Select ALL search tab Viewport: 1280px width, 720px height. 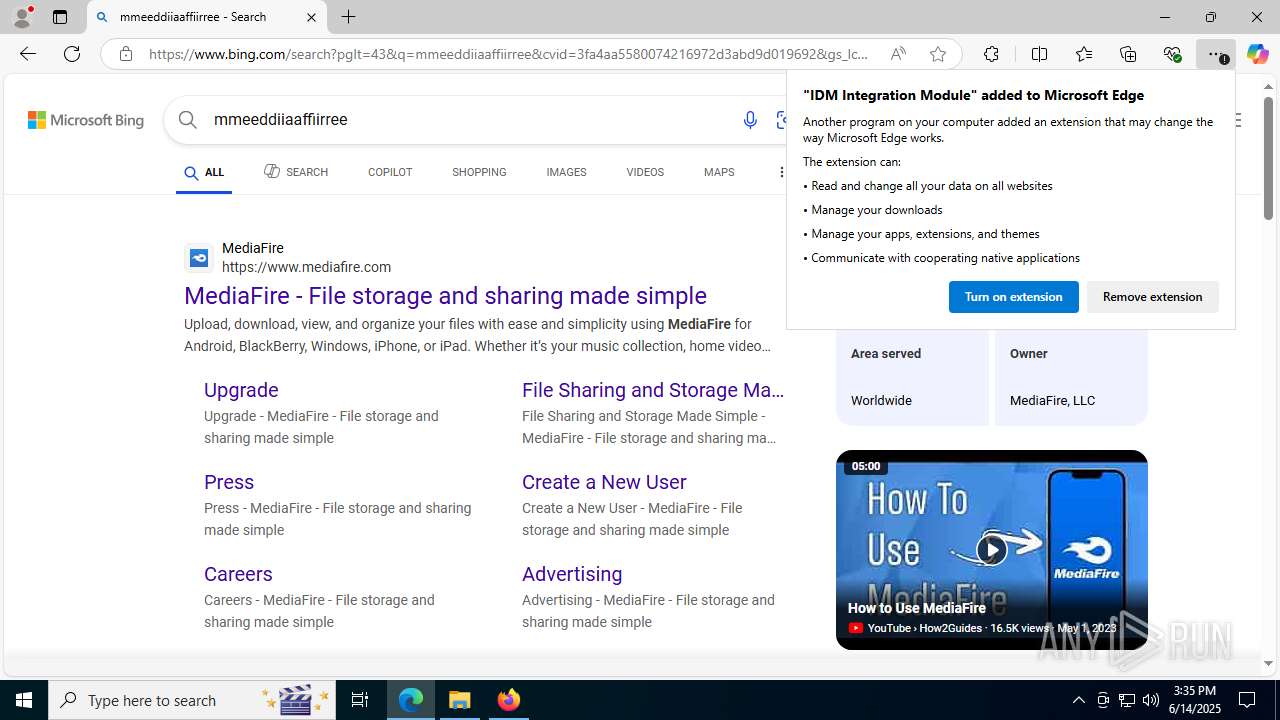(204, 172)
